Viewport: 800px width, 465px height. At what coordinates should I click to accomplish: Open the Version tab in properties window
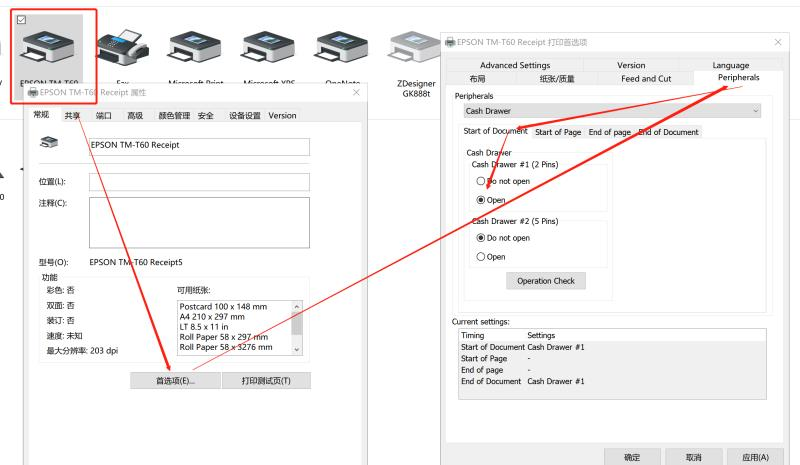282,116
